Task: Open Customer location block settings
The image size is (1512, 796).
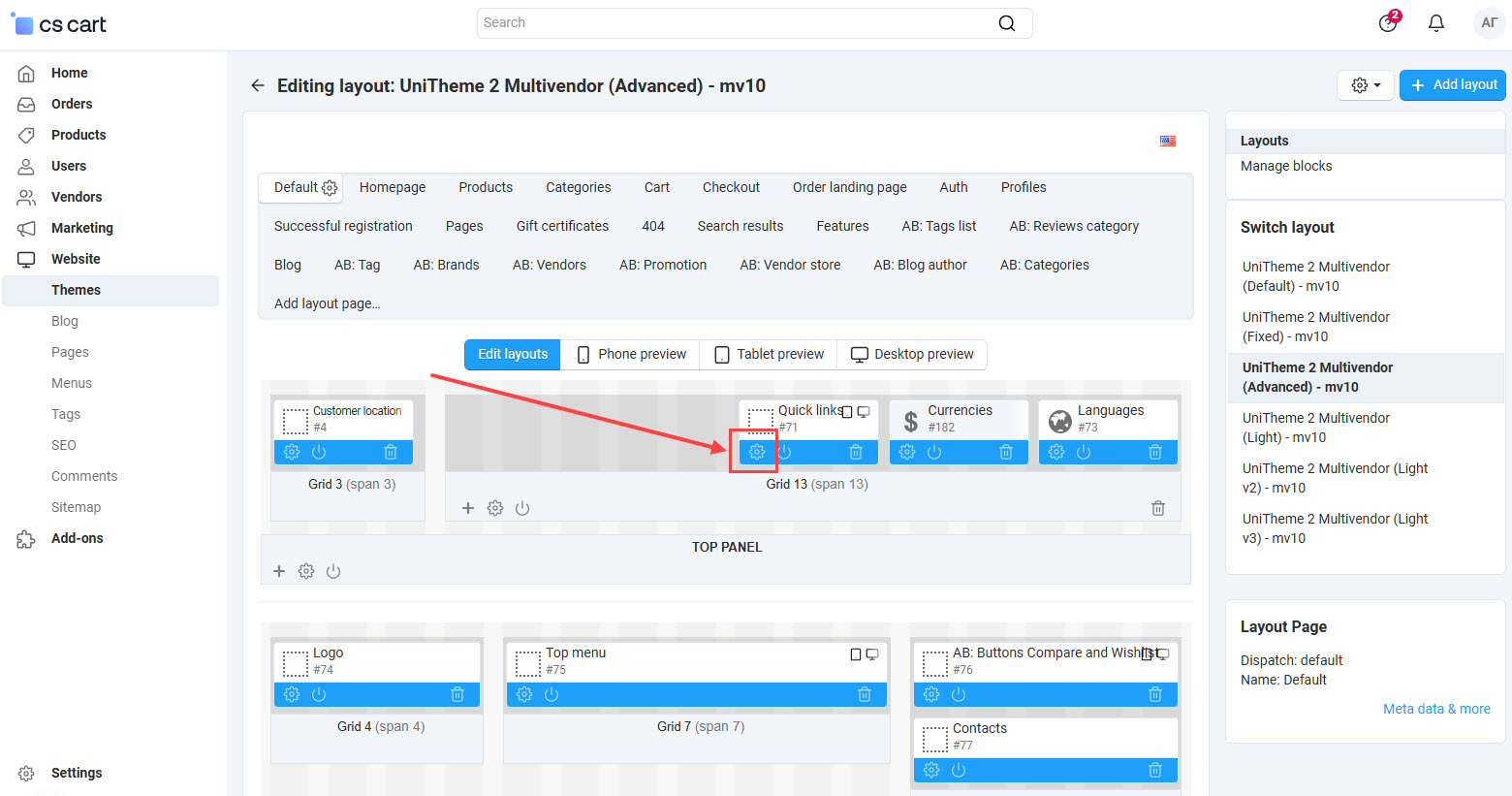Action: [292, 452]
